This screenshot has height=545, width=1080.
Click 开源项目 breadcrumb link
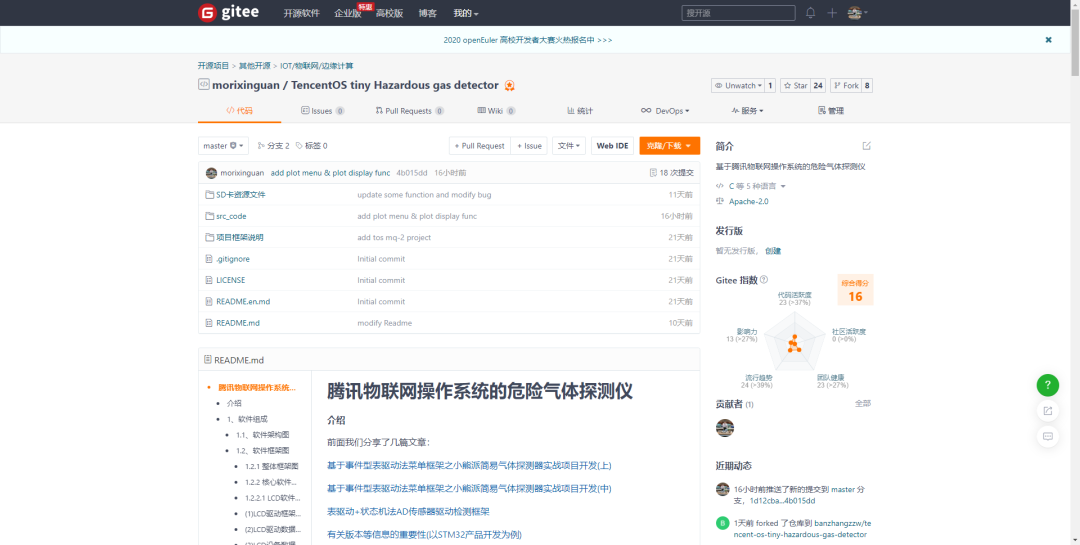click(214, 66)
